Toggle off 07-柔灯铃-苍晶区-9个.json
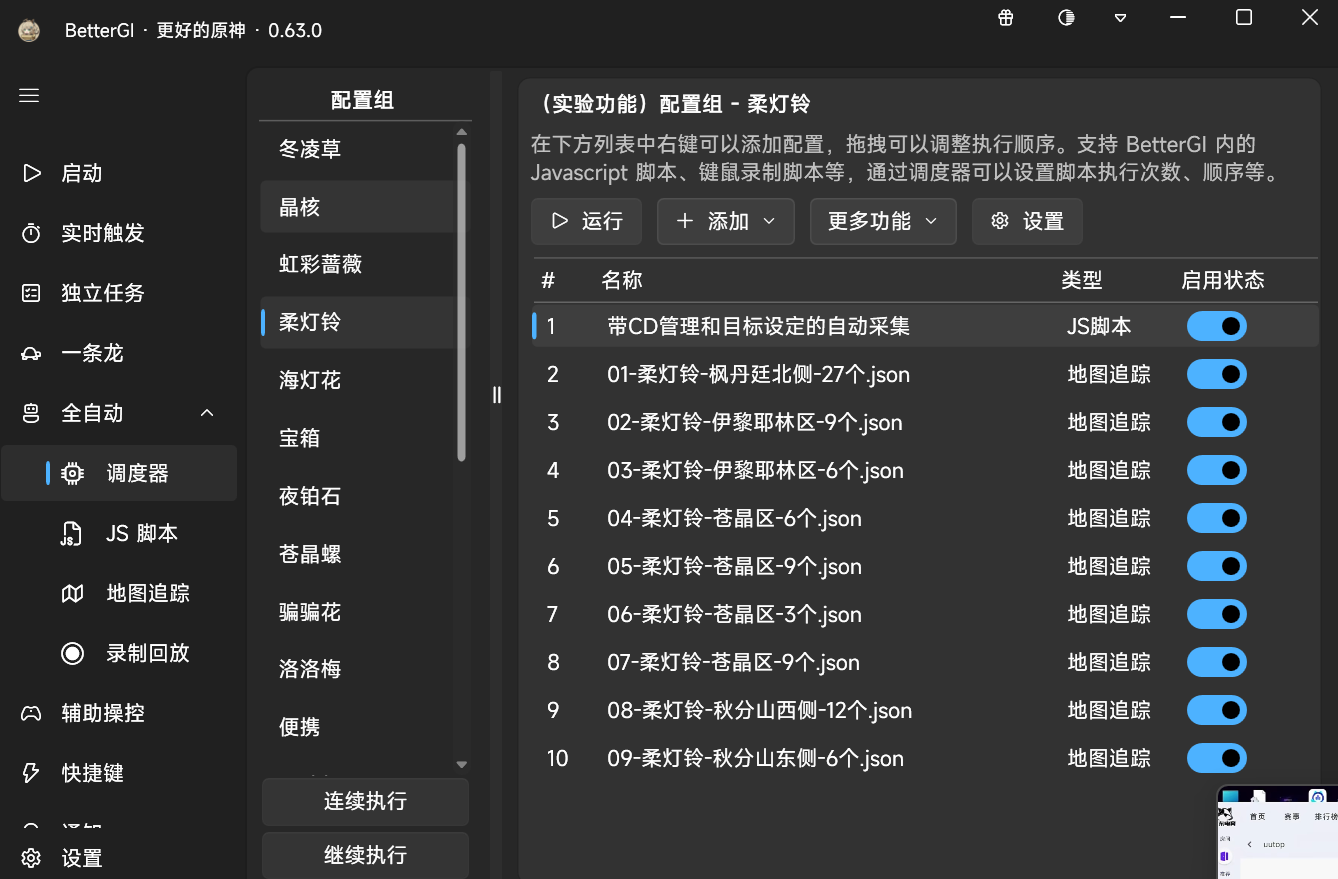Image resolution: width=1338 pixels, height=879 pixels. [x=1217, y=662]
